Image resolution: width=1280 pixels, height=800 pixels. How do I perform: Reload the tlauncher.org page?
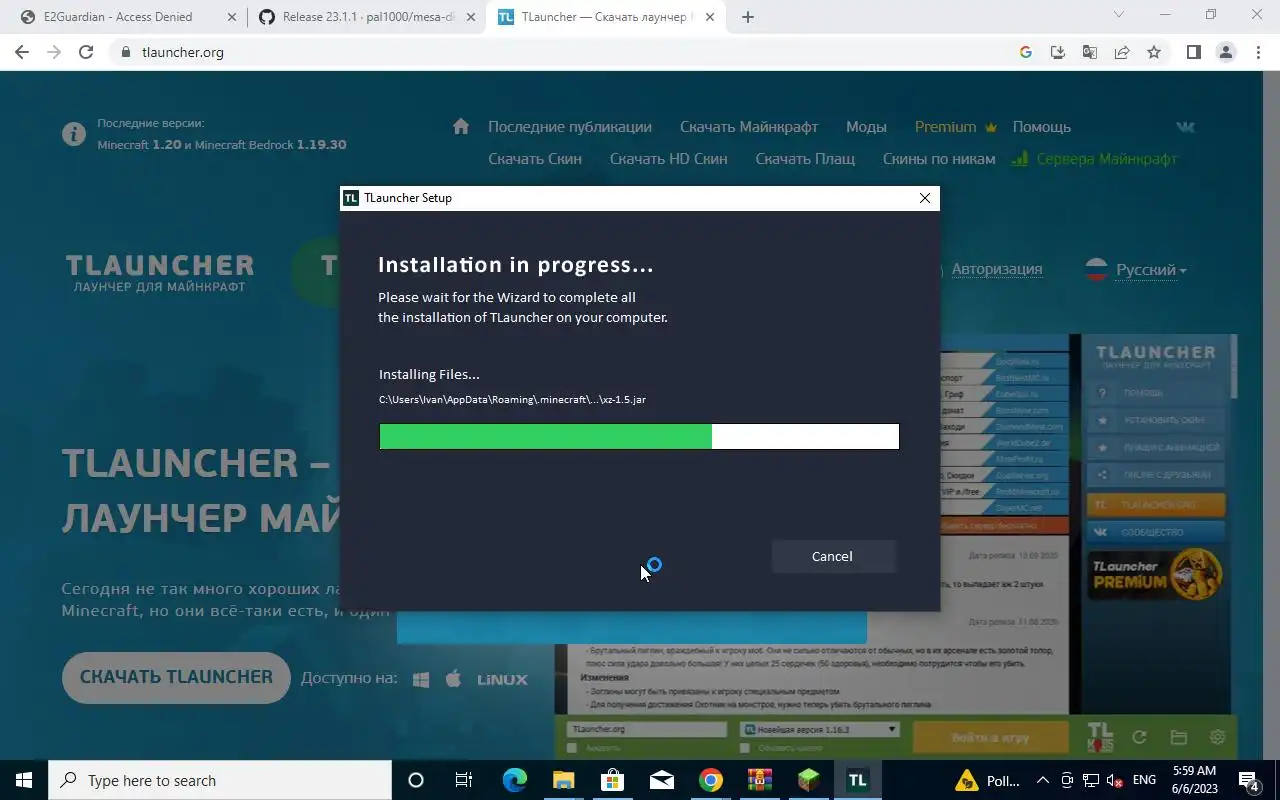(86, 52)
